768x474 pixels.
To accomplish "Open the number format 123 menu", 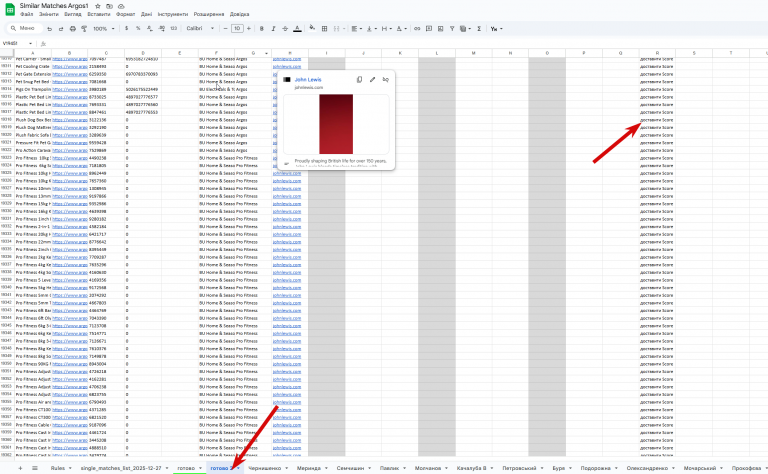I will tap(173, 28).
